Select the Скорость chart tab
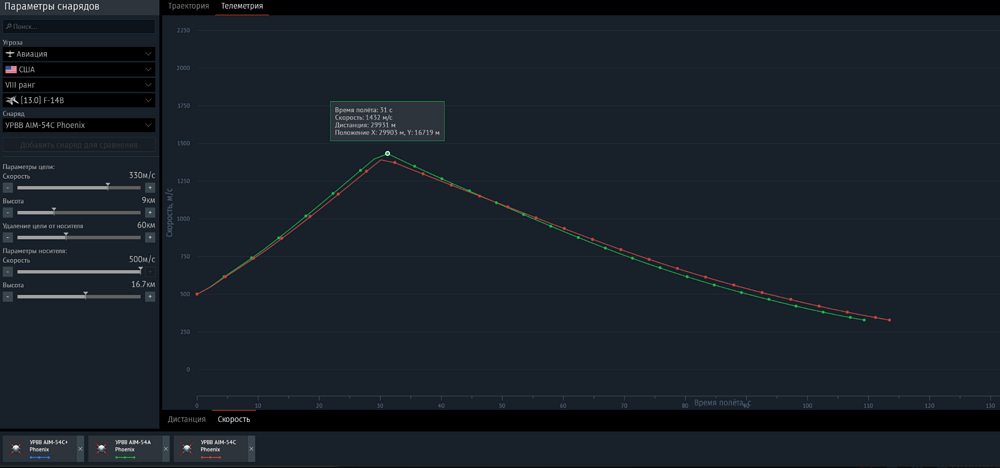The height and width of the screenshot is (468, 1000). 233,419
